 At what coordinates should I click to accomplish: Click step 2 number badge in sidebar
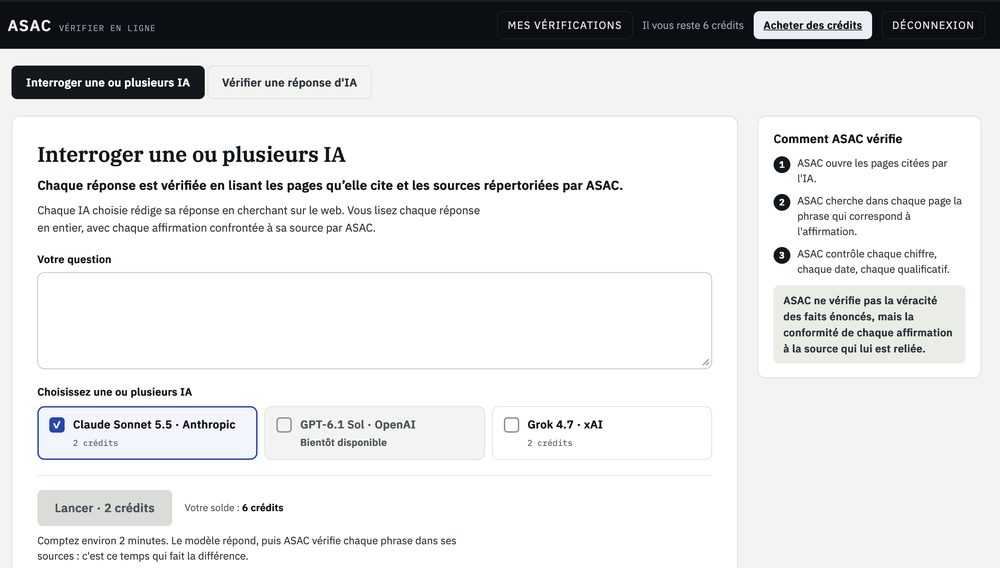(782, 203)
